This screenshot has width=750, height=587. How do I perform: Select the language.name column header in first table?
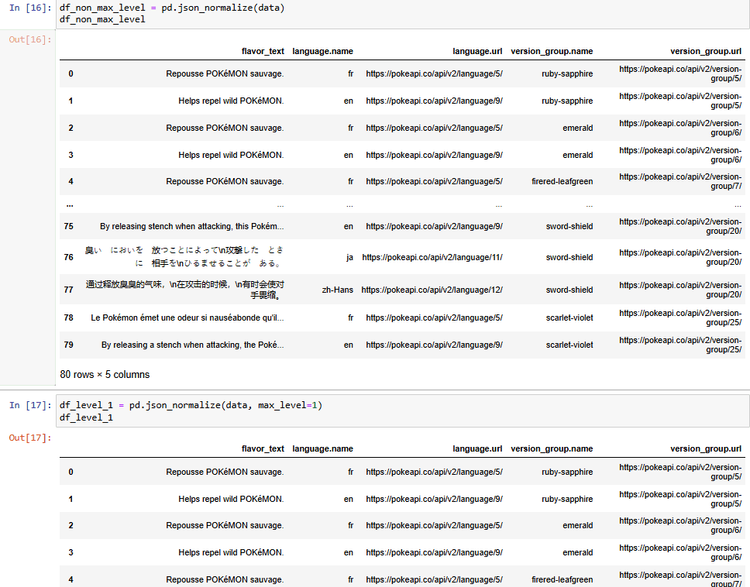point(322,51)
